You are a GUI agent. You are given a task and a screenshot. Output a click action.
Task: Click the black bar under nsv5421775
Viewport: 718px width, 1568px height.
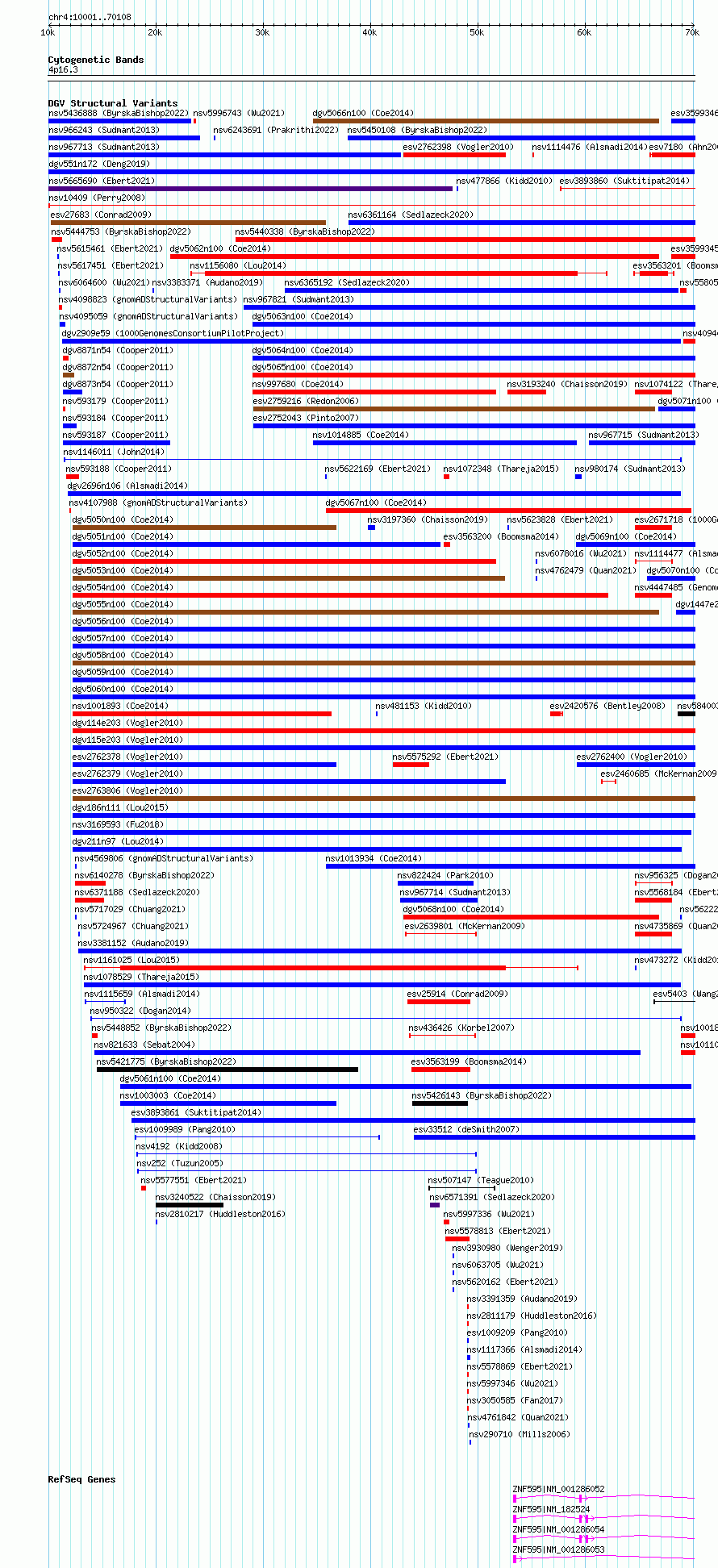click(x=228, y=1070)
